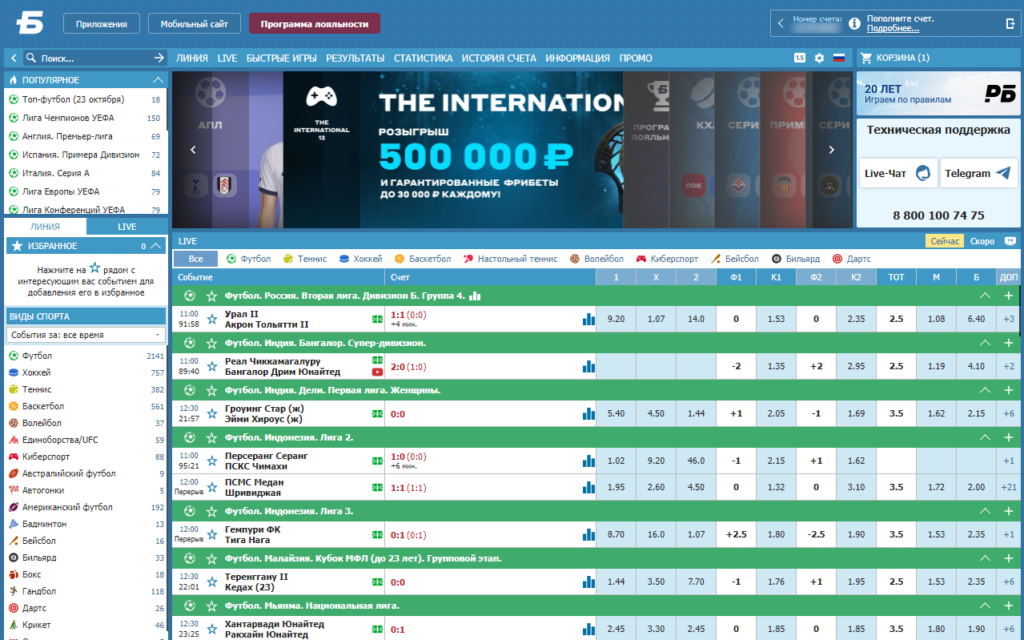Click the TV icon next to Скоро

click(x=1010, y=241)
